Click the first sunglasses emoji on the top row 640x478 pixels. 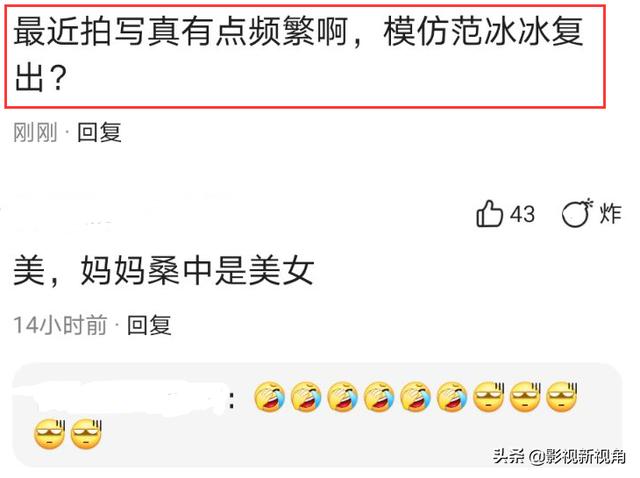pos(489,396)
